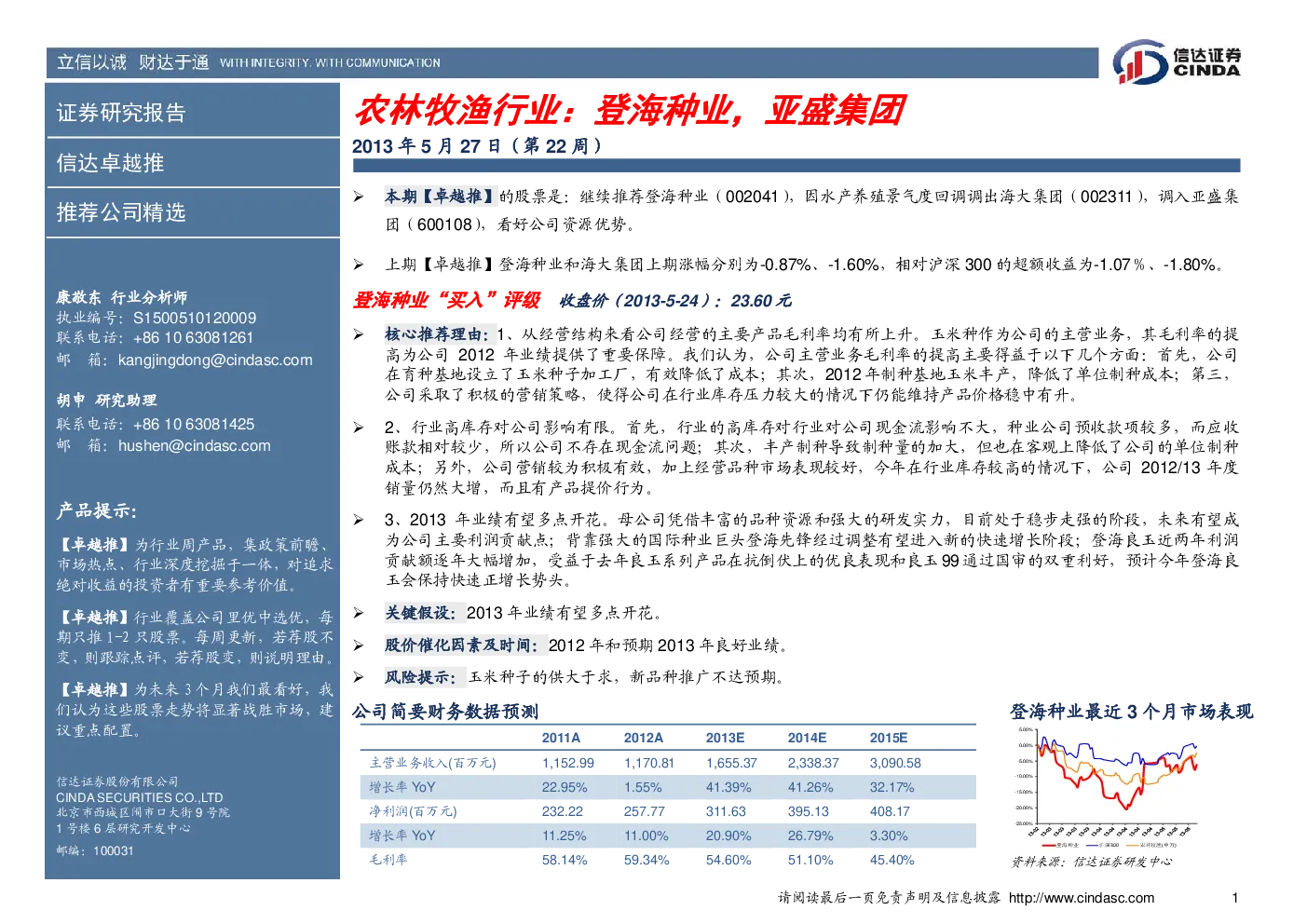The width and height of the screenshot is (1307, 924).
Task: Click the 登海种业 three-month market performance chart
Action: coord(1106,787)
